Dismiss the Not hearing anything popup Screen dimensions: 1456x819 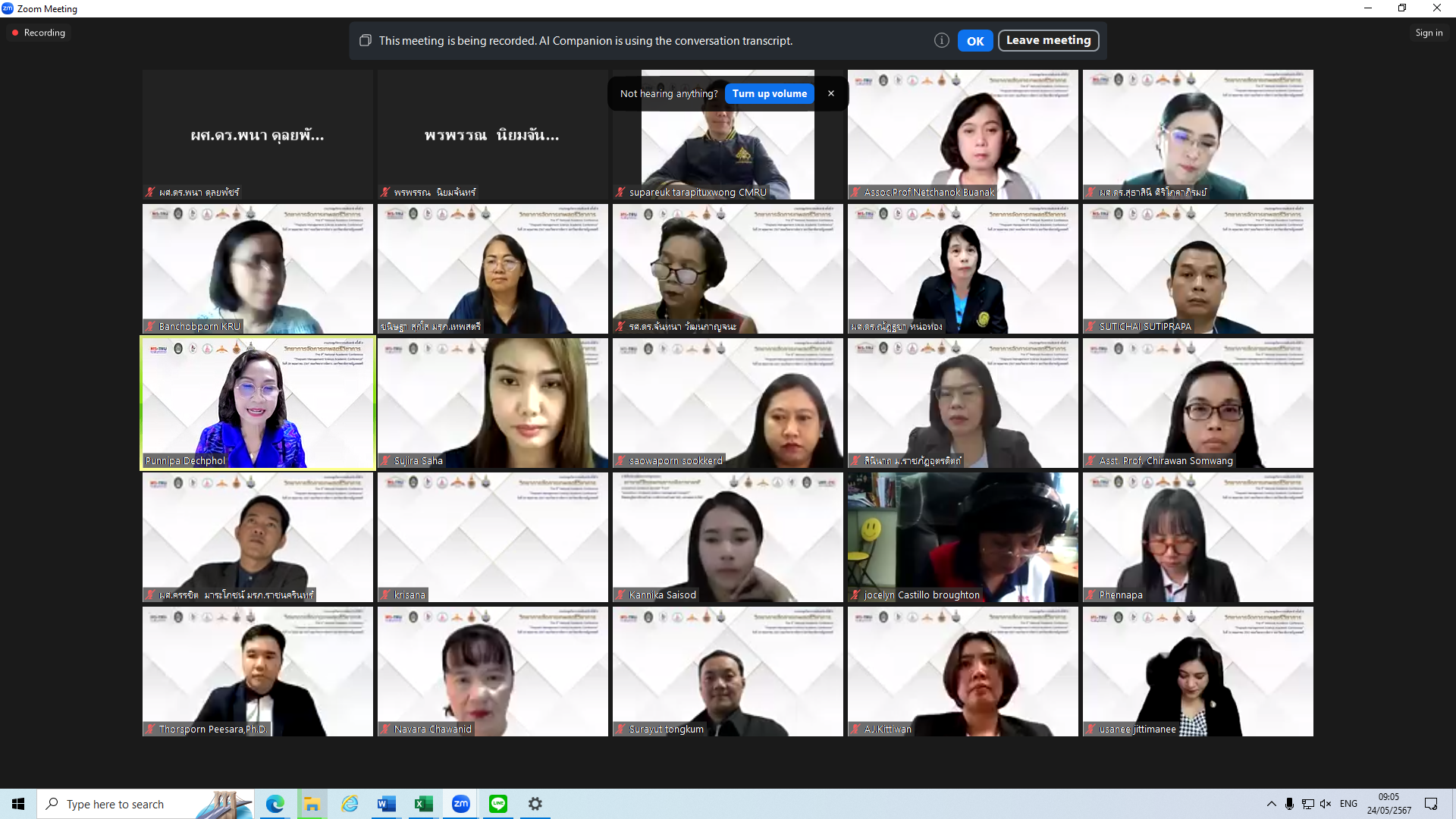831,93
